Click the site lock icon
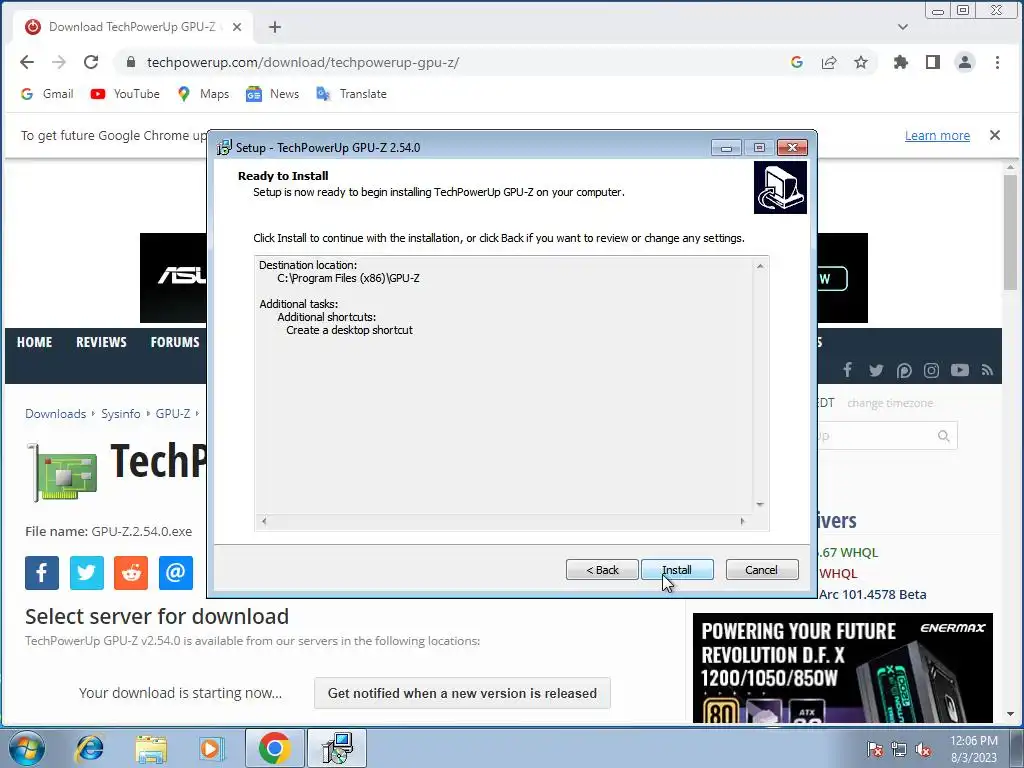Screen dimensions: 1024x768 pos(131,62)
